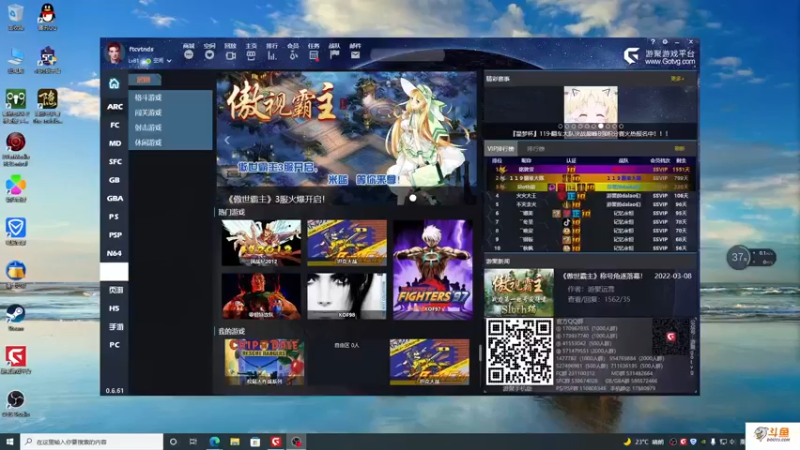Select GB platform in sidebar

[114, 180]
